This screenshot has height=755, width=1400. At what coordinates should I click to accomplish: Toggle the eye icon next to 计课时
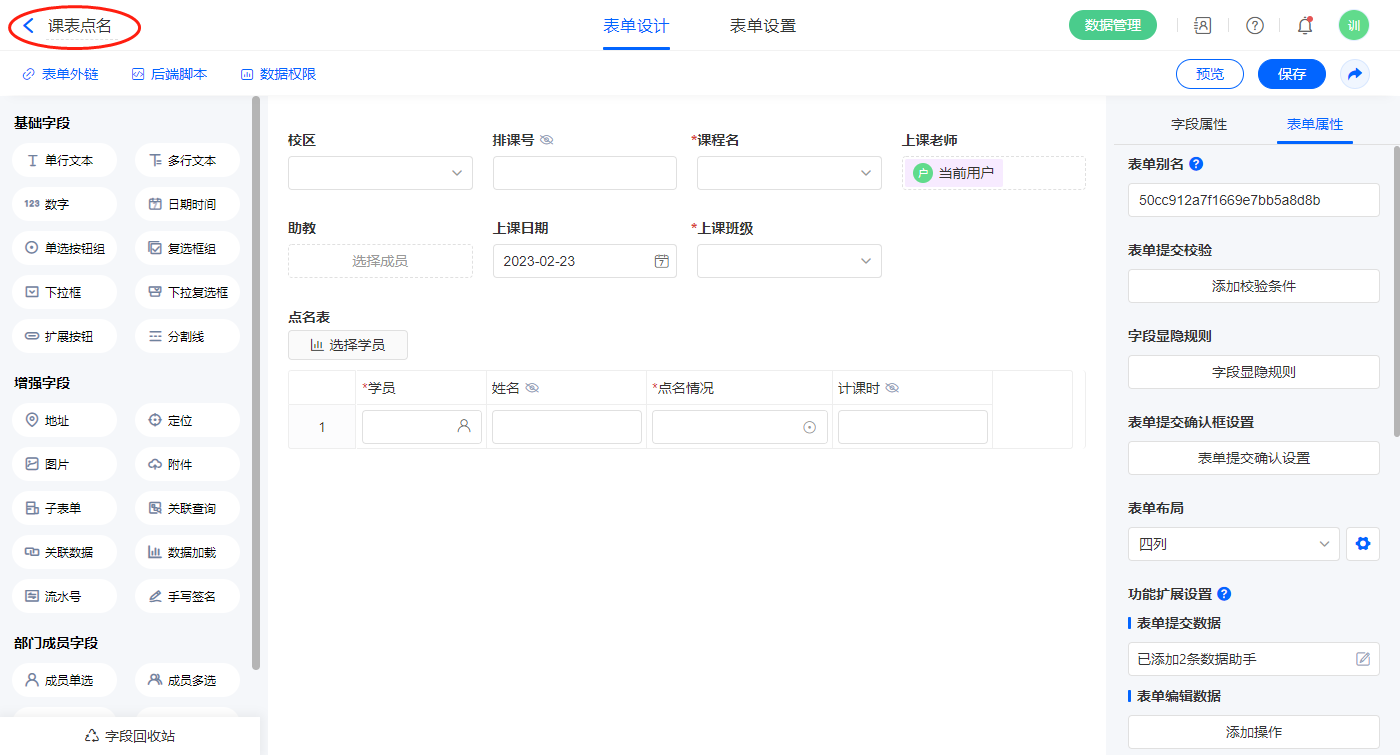892,388
